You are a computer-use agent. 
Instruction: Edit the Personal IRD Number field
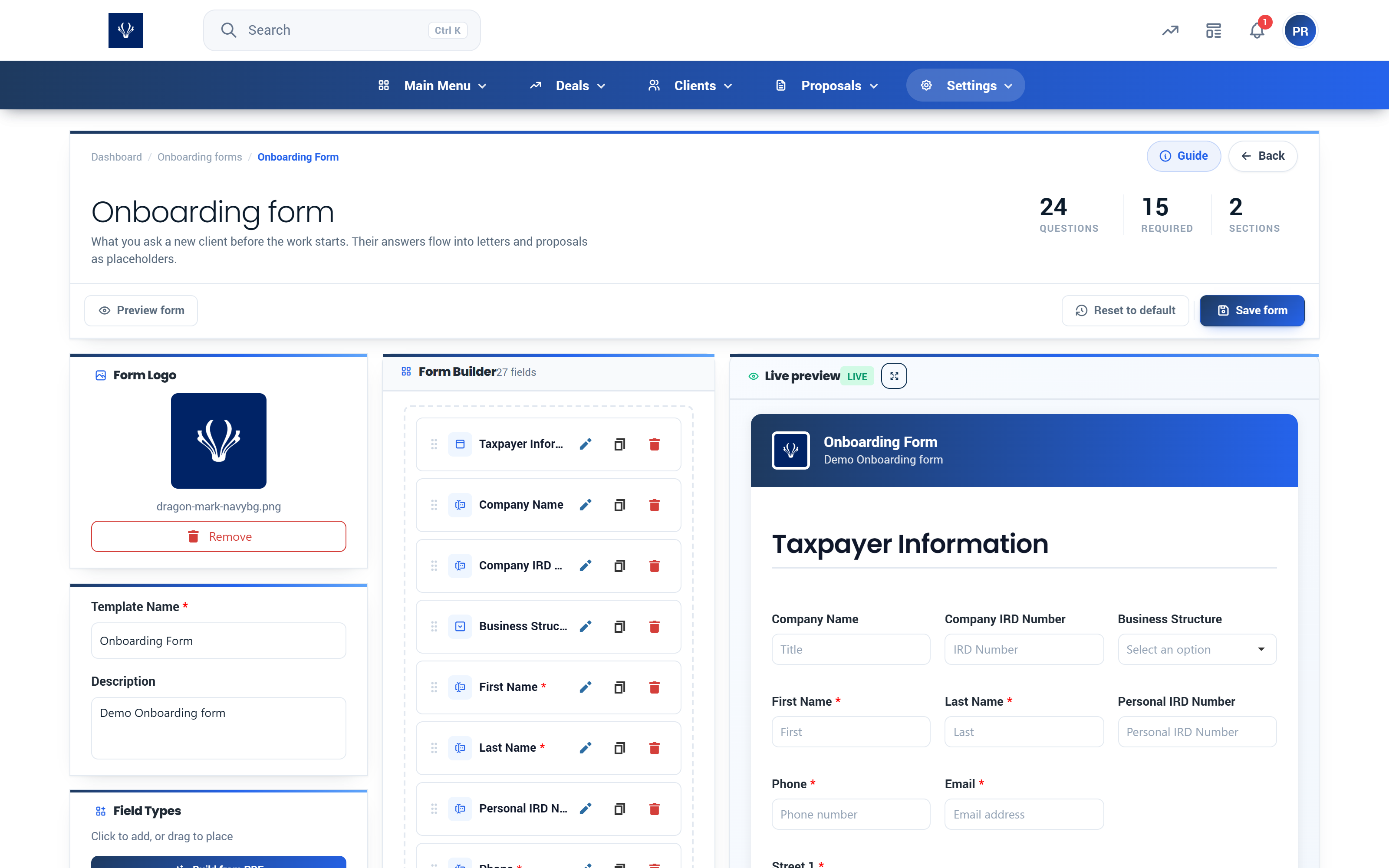point(585,809)
